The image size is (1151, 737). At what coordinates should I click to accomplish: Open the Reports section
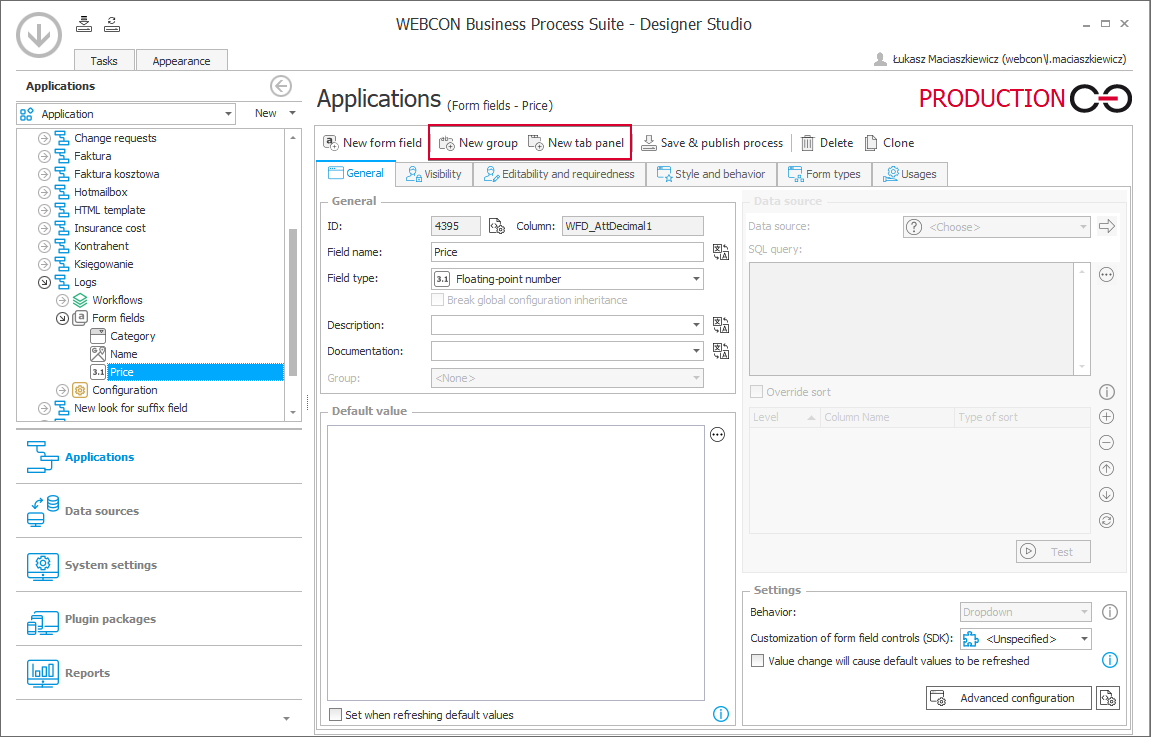tap(159, 673)
